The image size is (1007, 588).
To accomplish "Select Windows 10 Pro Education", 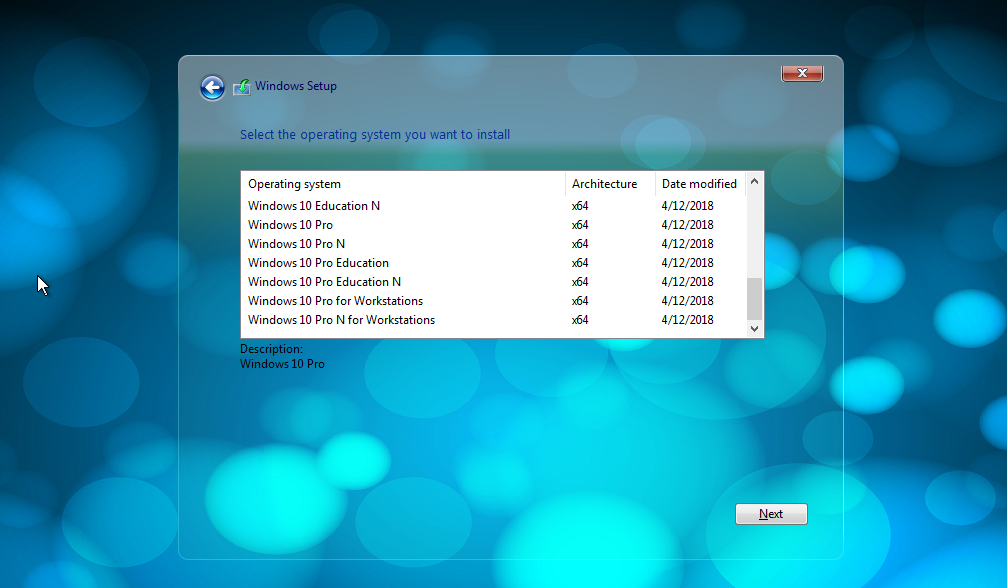I will point(318,263).
